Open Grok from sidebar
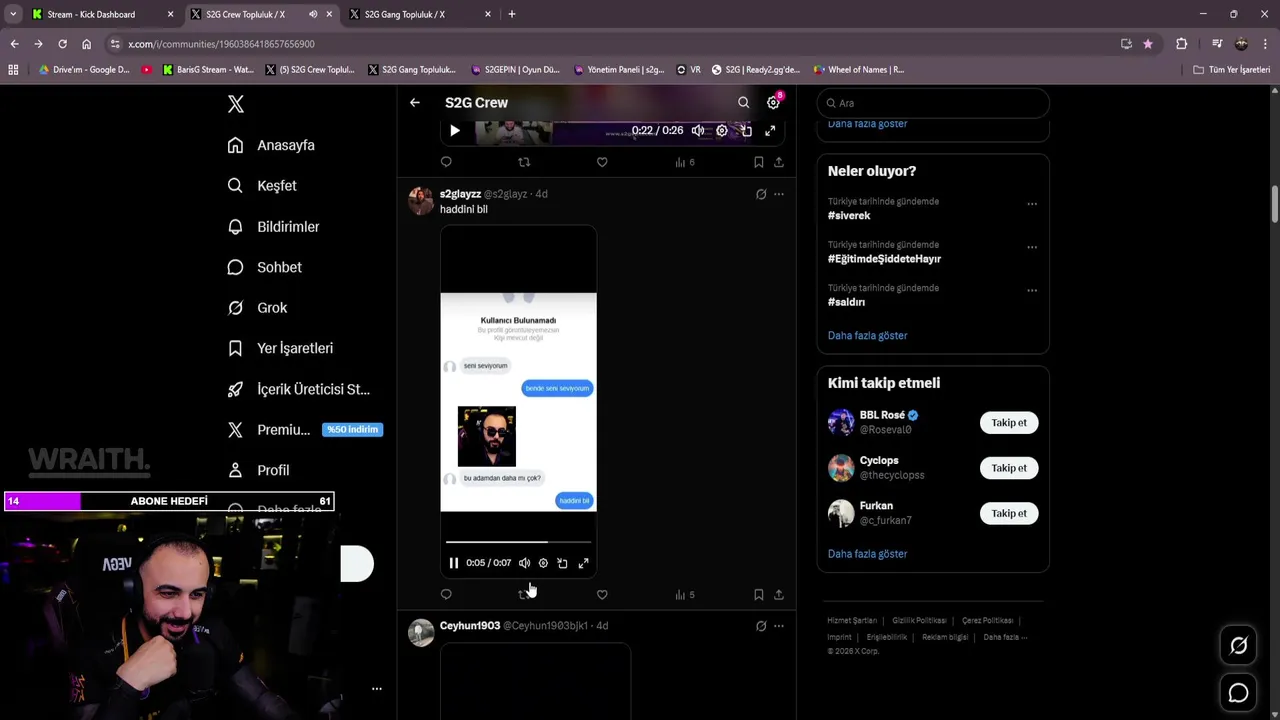The height and width of the screenshot is (720, 1280). pos(257,308)
